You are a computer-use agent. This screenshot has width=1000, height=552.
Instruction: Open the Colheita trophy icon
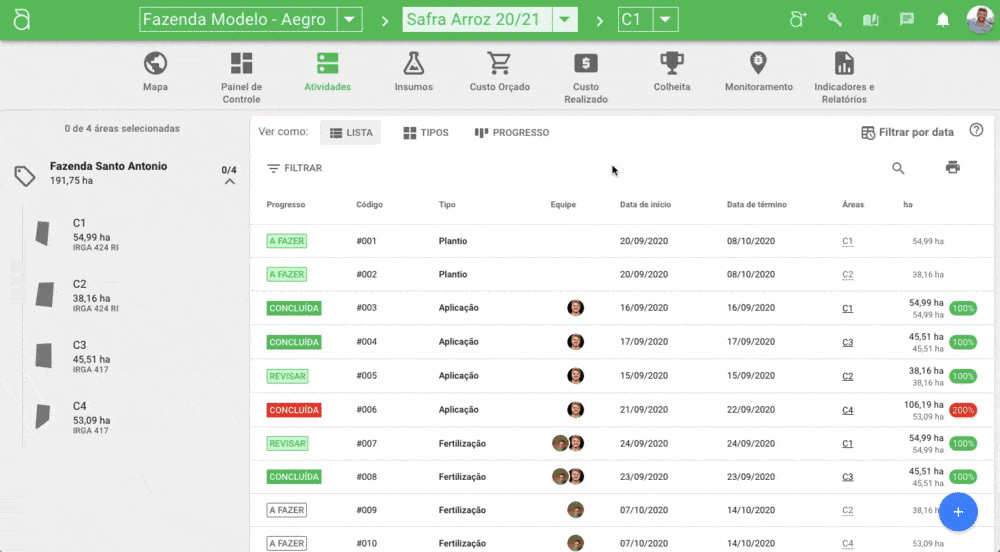pos(671,64)
